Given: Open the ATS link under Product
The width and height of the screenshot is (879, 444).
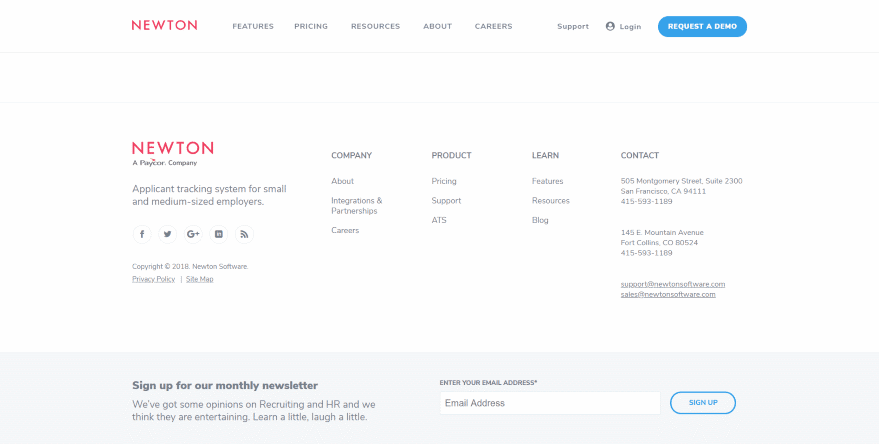Looking at the screenshot, I should (439, 220).
